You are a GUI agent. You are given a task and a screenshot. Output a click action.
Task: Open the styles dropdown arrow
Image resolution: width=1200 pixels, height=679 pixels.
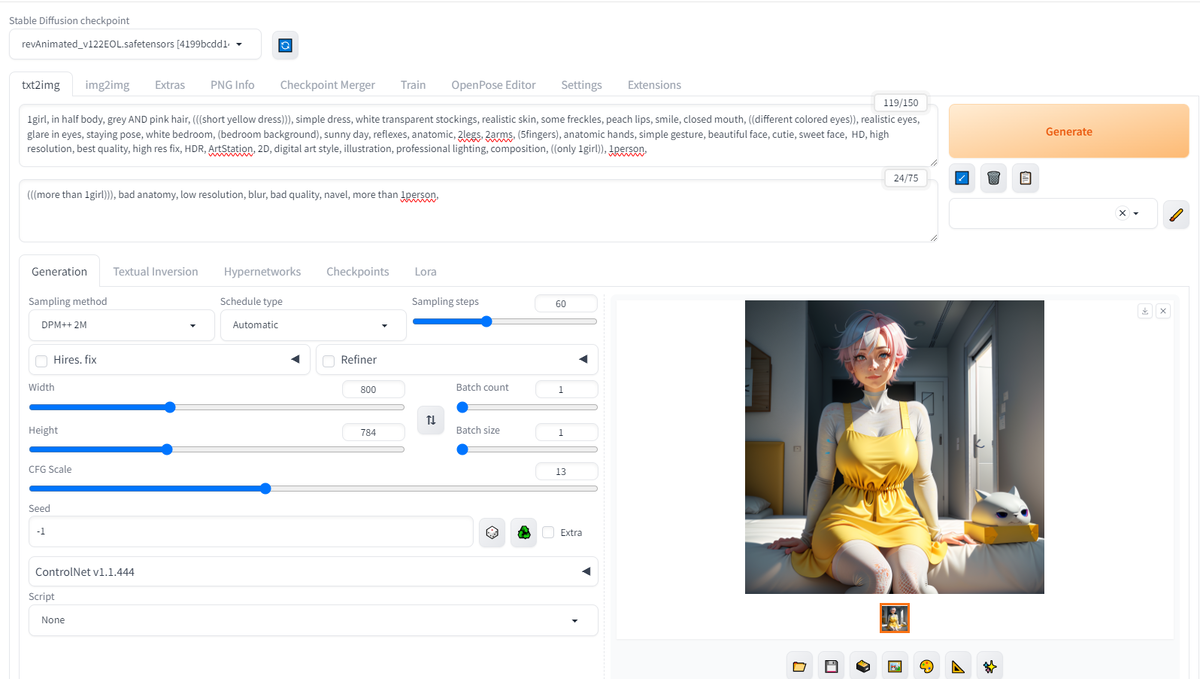1136,213
